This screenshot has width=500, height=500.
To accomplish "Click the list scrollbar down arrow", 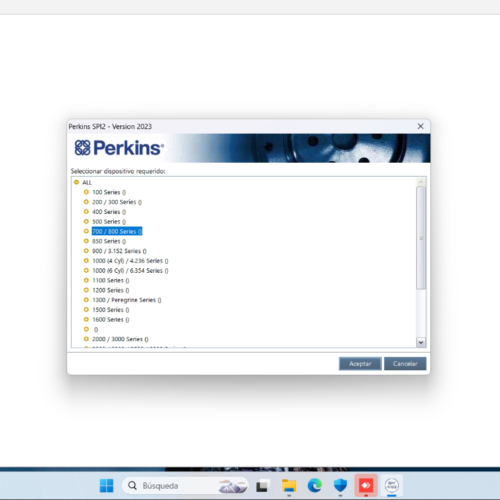I will [421, 342].
